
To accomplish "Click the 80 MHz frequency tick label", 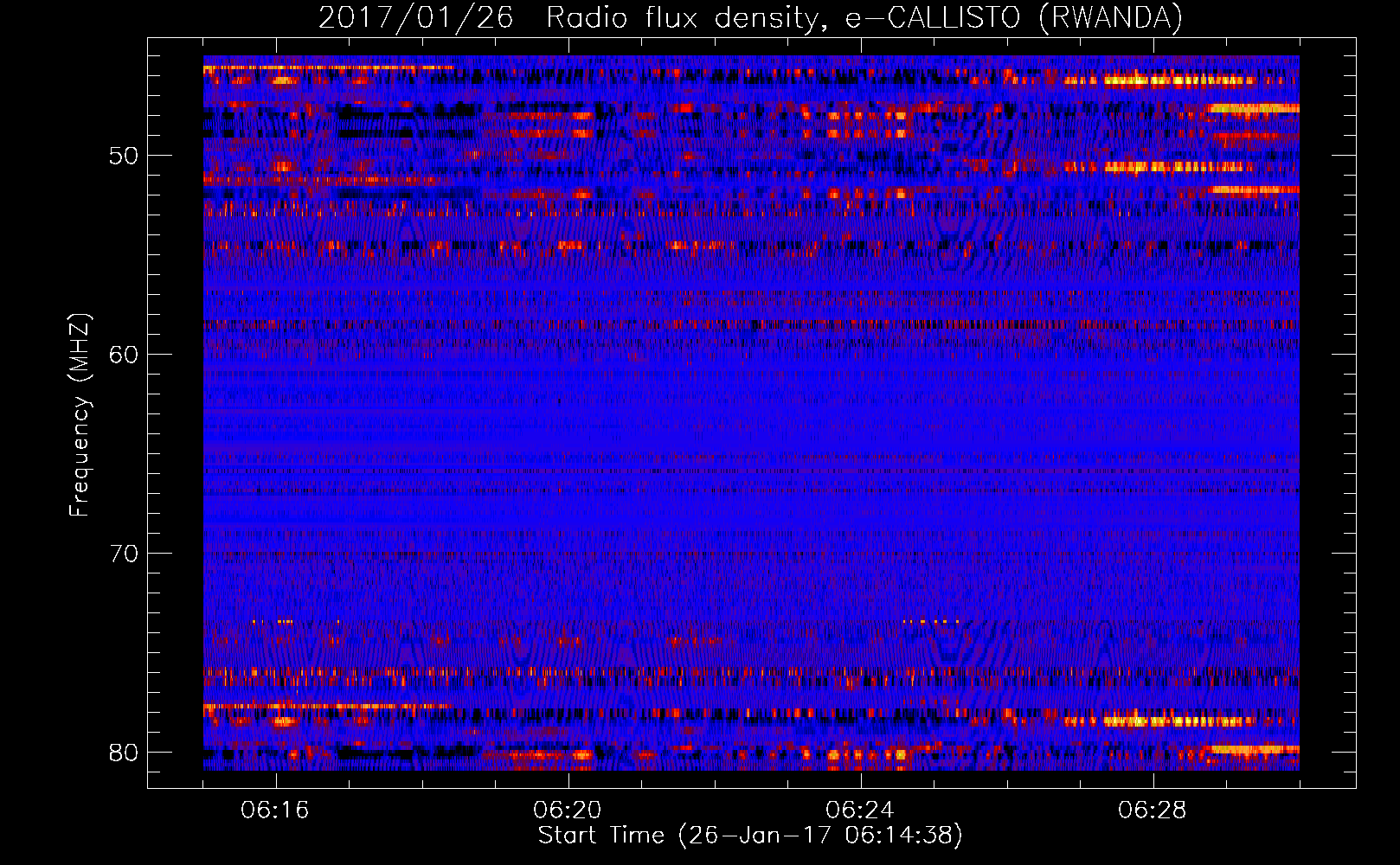I will click(125, 753).
